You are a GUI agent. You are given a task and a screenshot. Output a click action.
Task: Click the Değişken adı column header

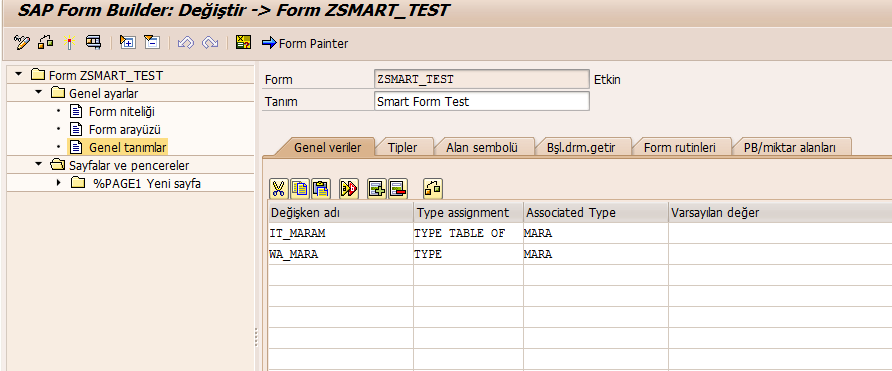tap(341, 212)
